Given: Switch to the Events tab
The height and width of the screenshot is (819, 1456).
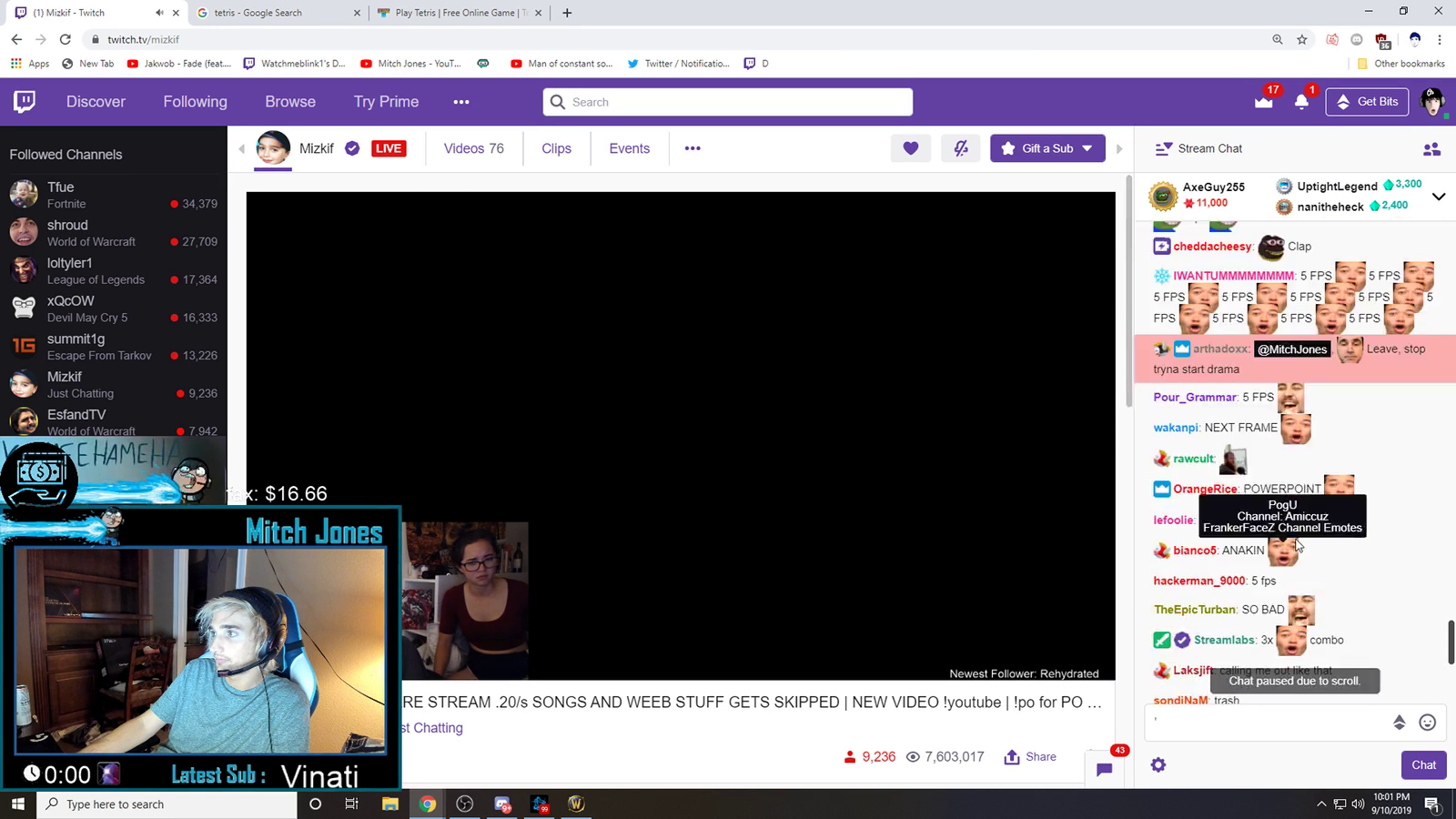Looking at the screenshot, I should pyautogui.click(x=630, y=148).
